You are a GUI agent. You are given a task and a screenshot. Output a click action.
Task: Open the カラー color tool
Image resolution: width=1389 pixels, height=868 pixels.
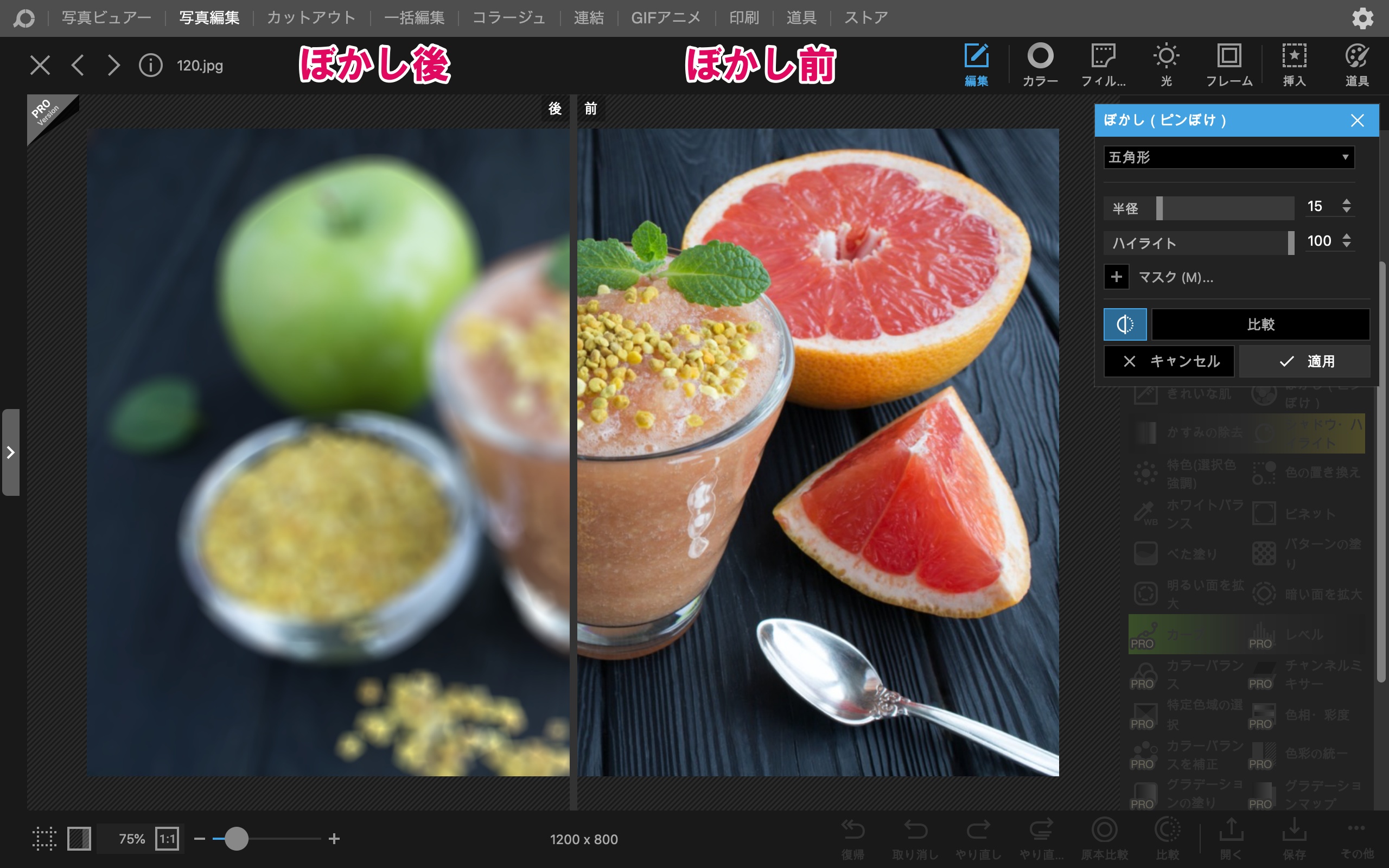click(x=1040, y=65)
